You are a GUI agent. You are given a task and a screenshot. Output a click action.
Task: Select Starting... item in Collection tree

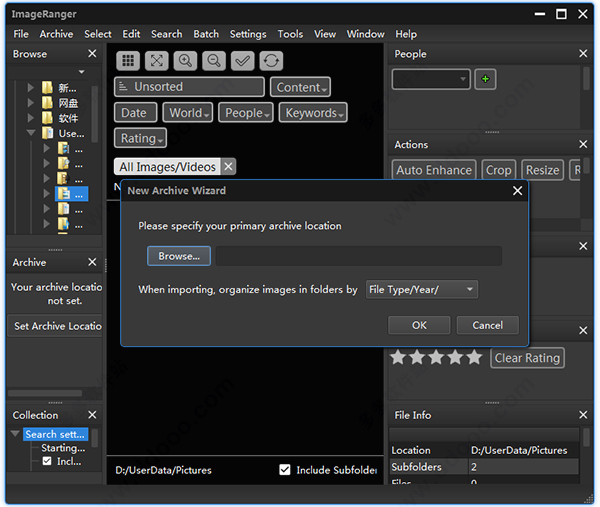click(63, 448)
